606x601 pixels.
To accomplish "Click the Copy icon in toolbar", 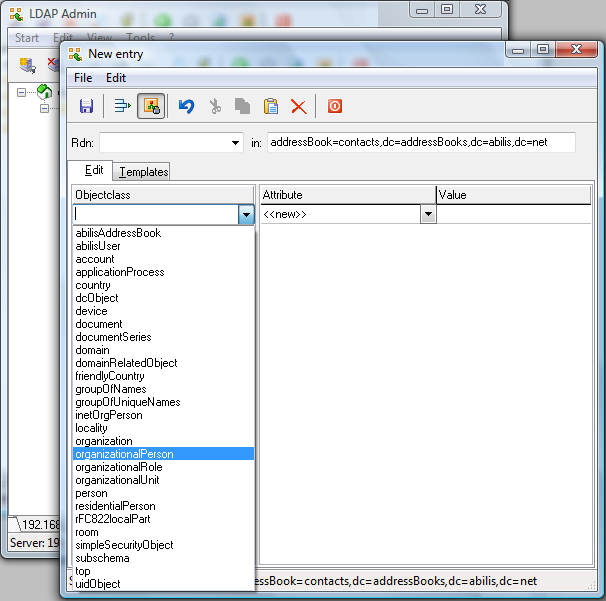I will click(242, 106).
